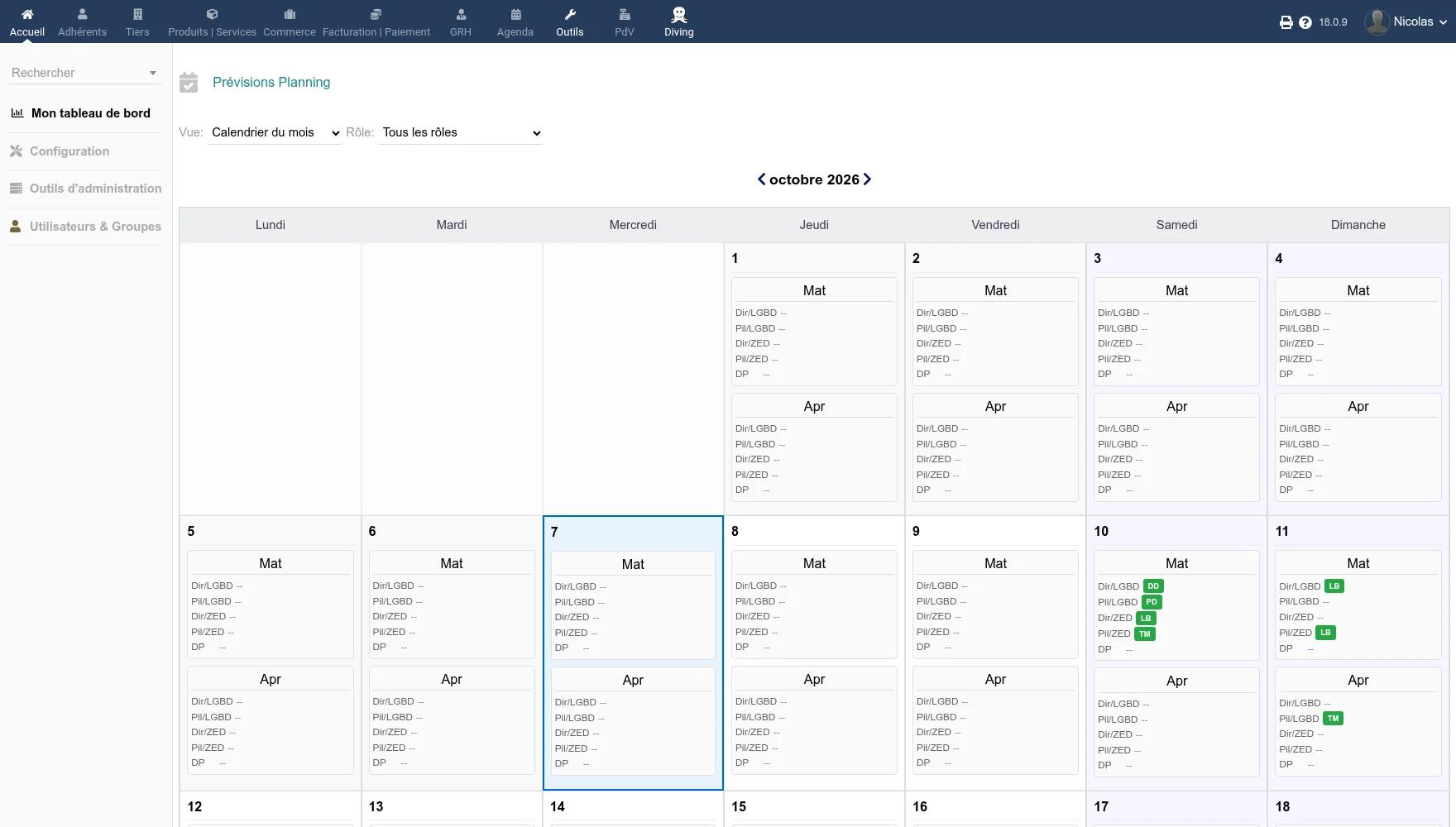Click the DD badge on day 10 Mat
This screenshot has height=827, width=1456.
coord(1153,586)
